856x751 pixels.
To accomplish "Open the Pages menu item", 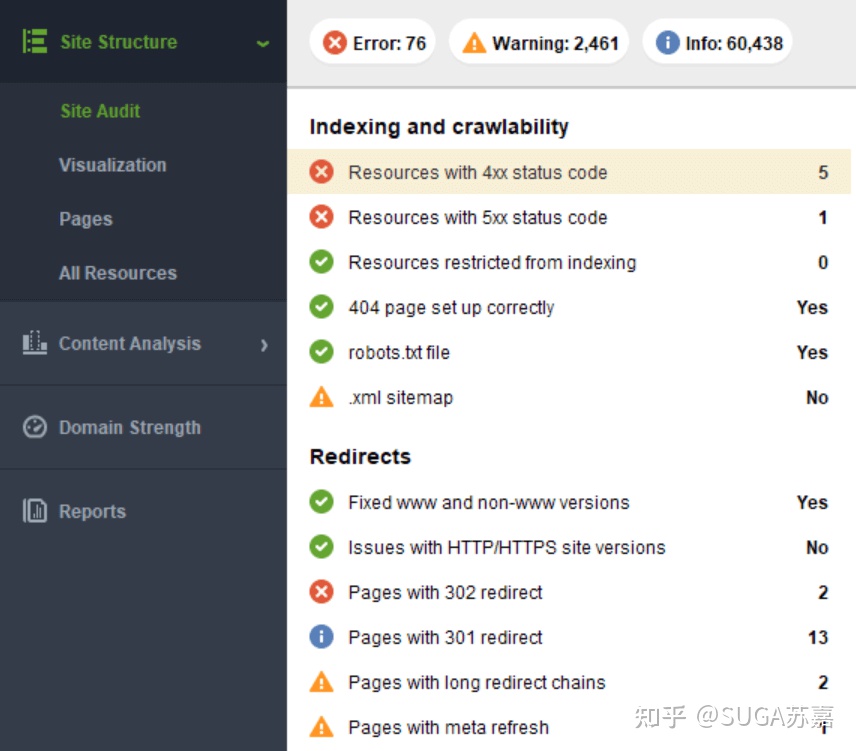I will (x=86, y=219).
